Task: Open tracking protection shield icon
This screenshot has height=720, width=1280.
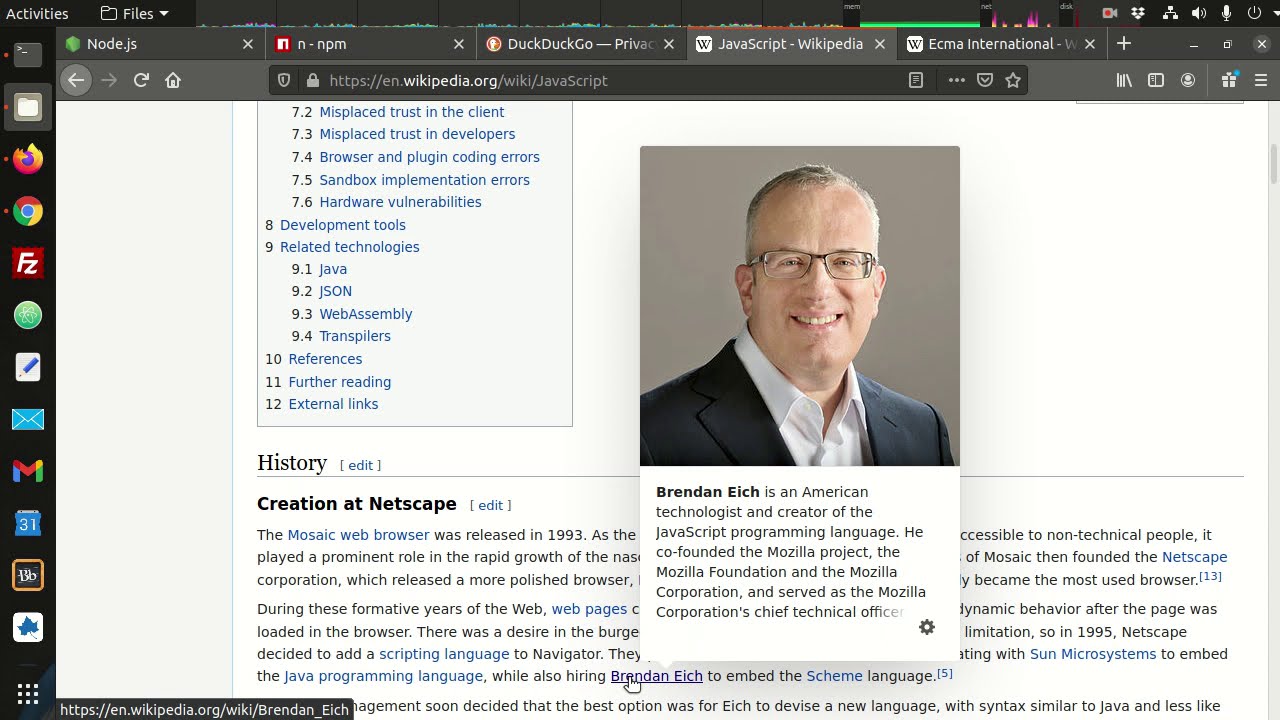Action: [284, 81]
